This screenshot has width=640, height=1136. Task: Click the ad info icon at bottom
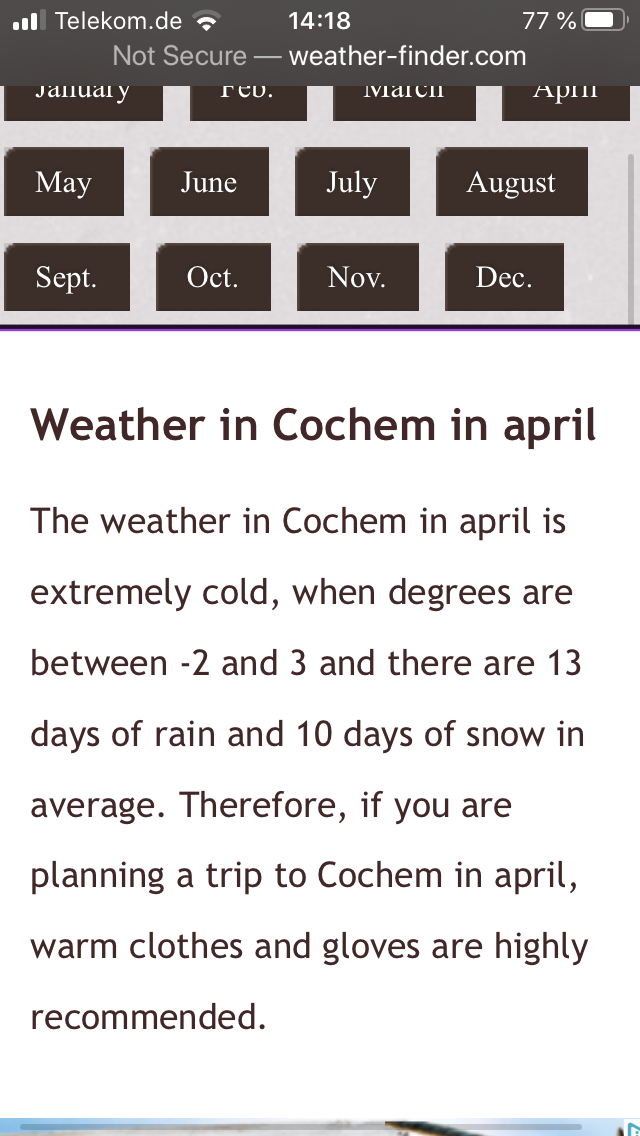[x=631, y=1127]
